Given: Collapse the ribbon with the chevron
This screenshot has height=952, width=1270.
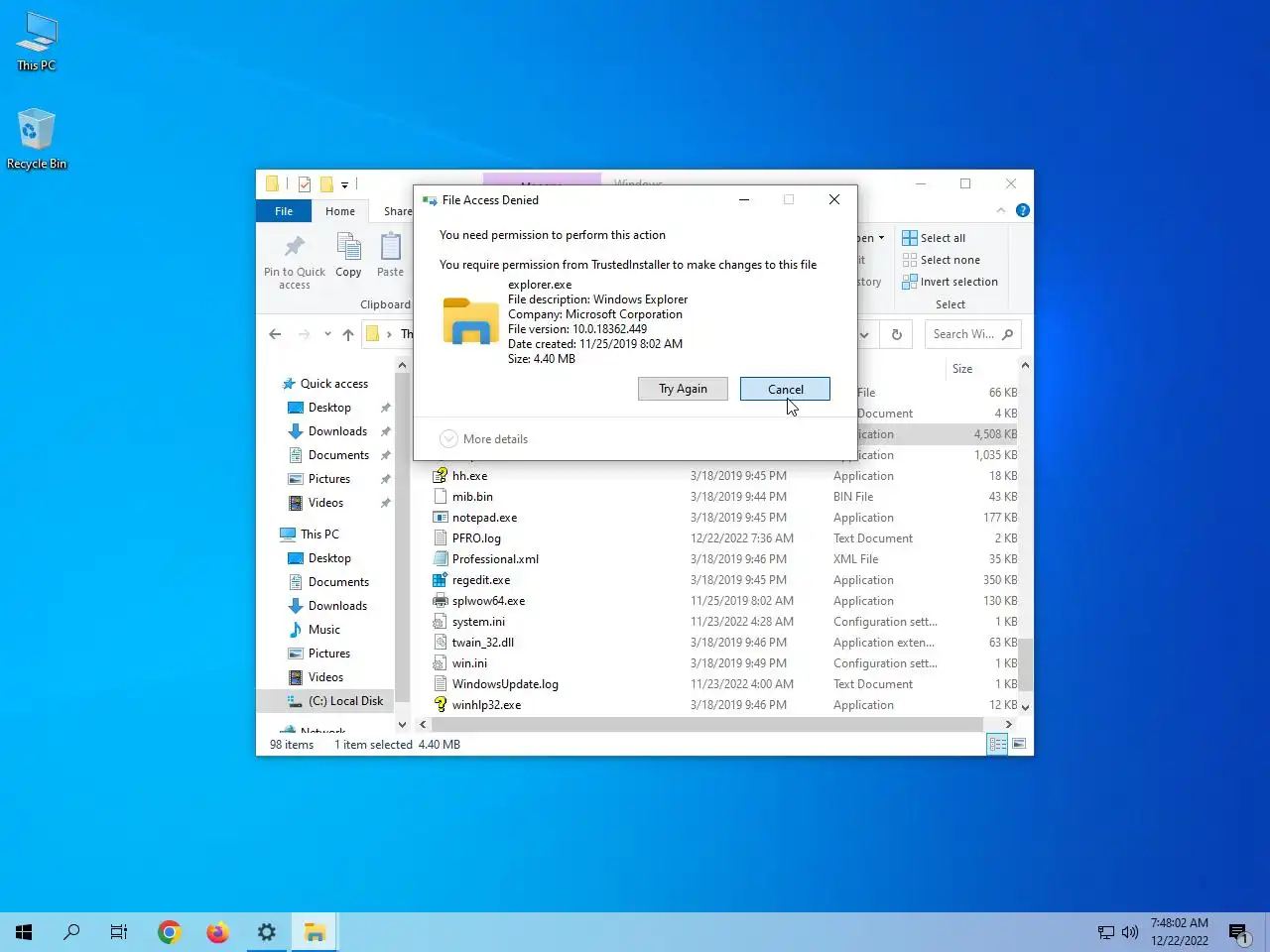Looking at the screenshot, I should [1001, 210].
